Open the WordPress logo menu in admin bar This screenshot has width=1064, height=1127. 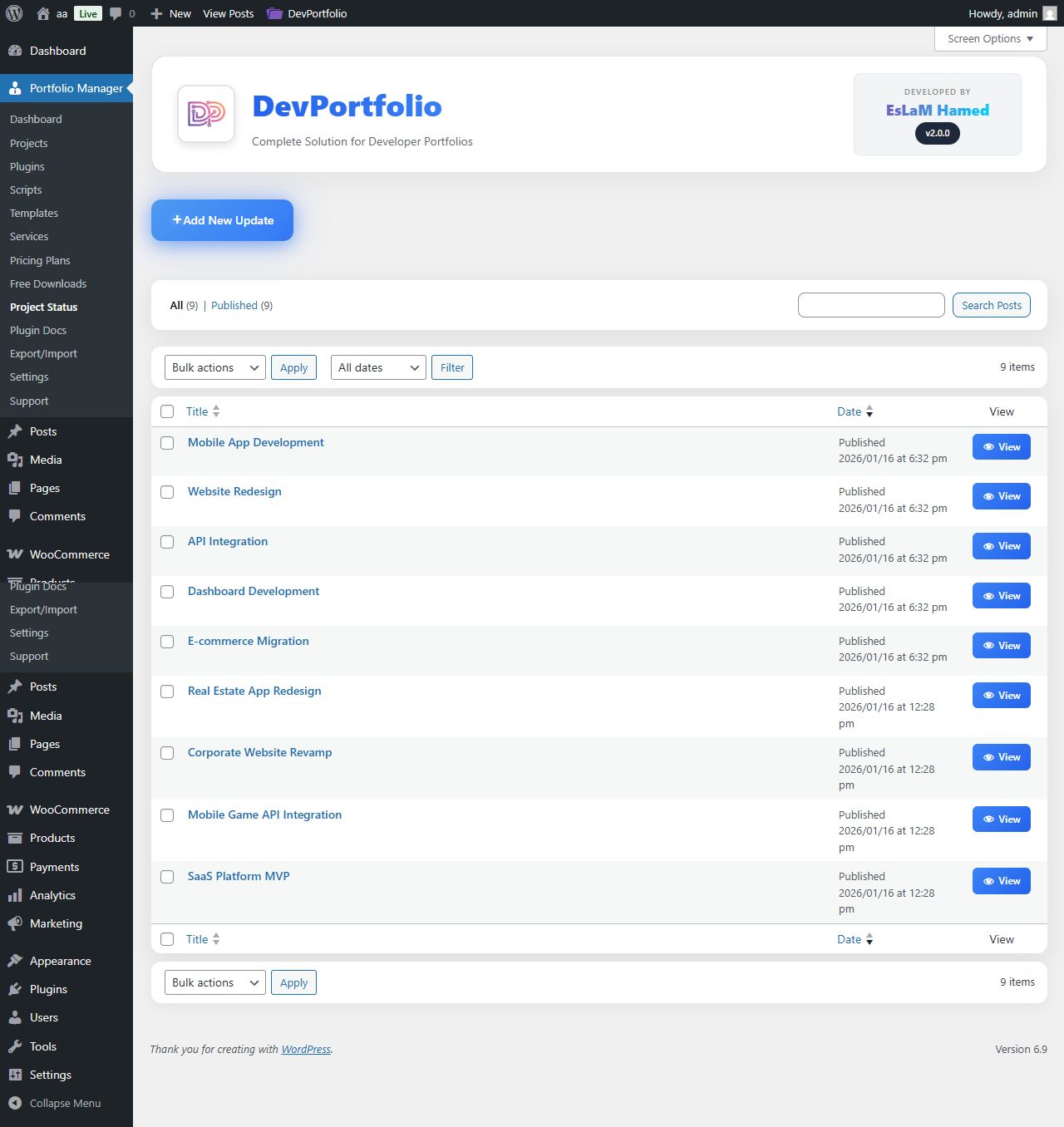point(14,13)
